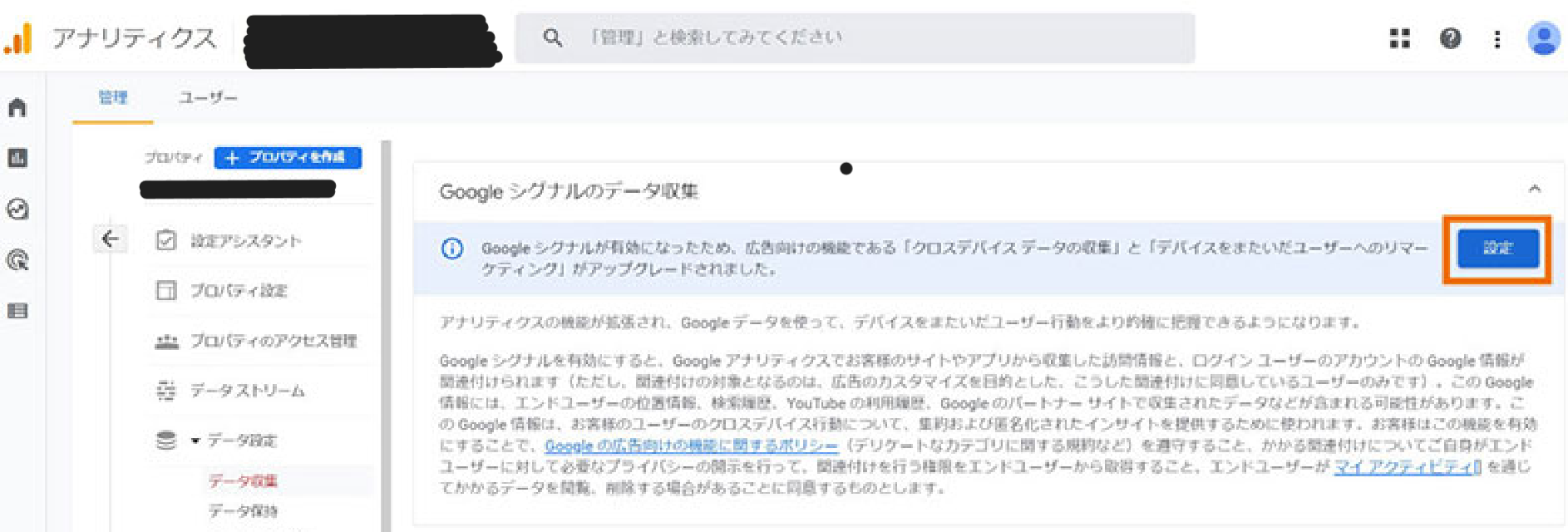Screen dimensions: 1568x532
Task: Open the account profile avatar
Action: [1544, 38]
